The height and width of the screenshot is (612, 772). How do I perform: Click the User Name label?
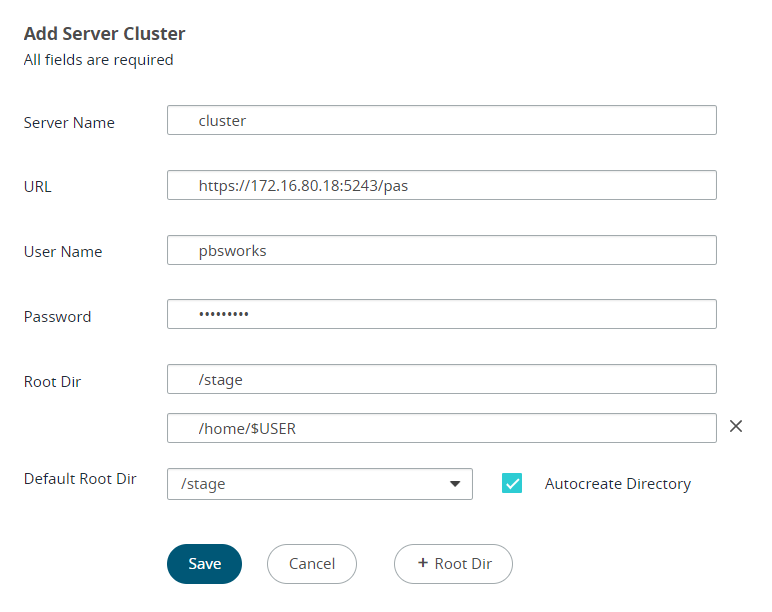pyautogui.click(x=63, y=252)
